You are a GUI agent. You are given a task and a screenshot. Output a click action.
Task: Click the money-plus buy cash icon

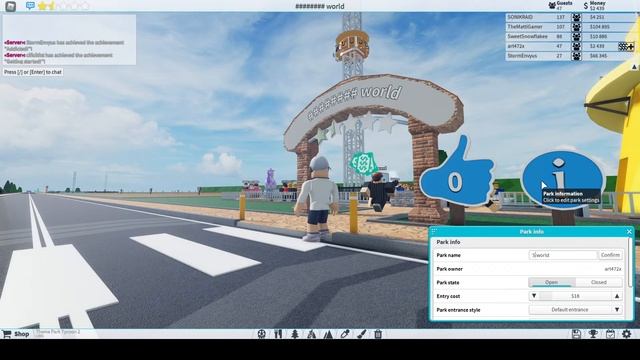tap(626, 47)
